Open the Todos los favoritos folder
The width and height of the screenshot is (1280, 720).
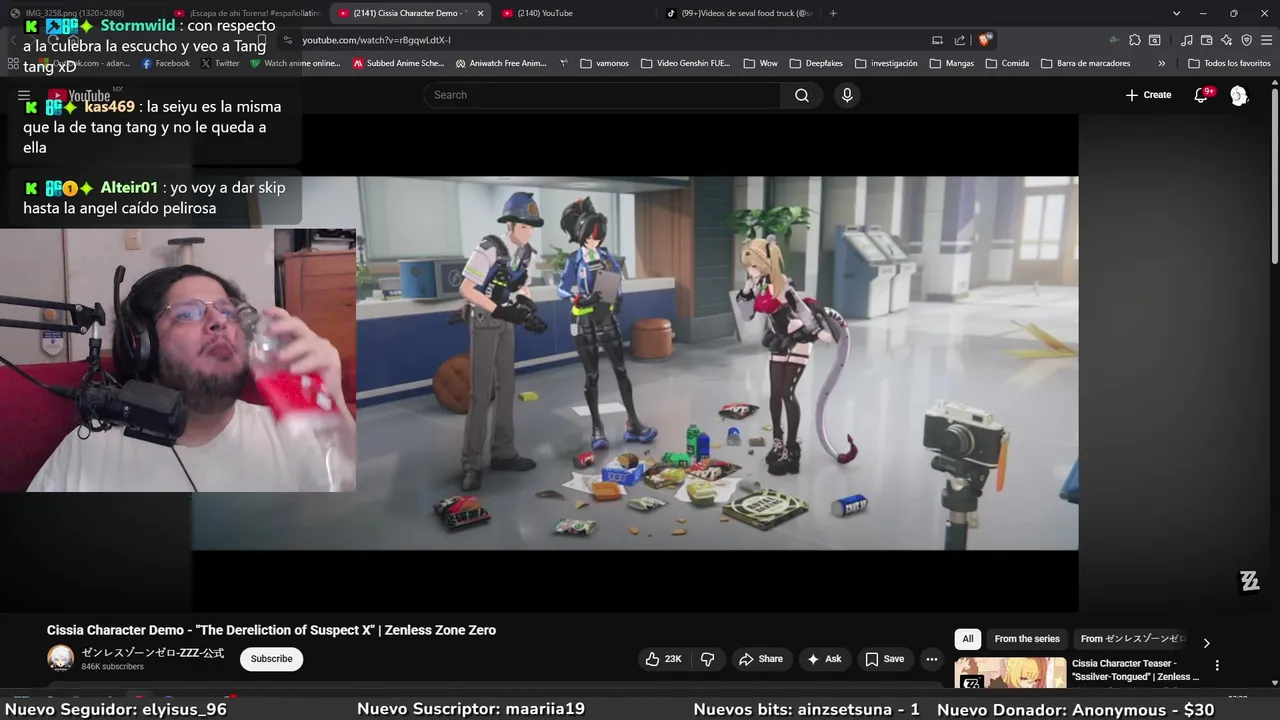[x=1229, y=63]
